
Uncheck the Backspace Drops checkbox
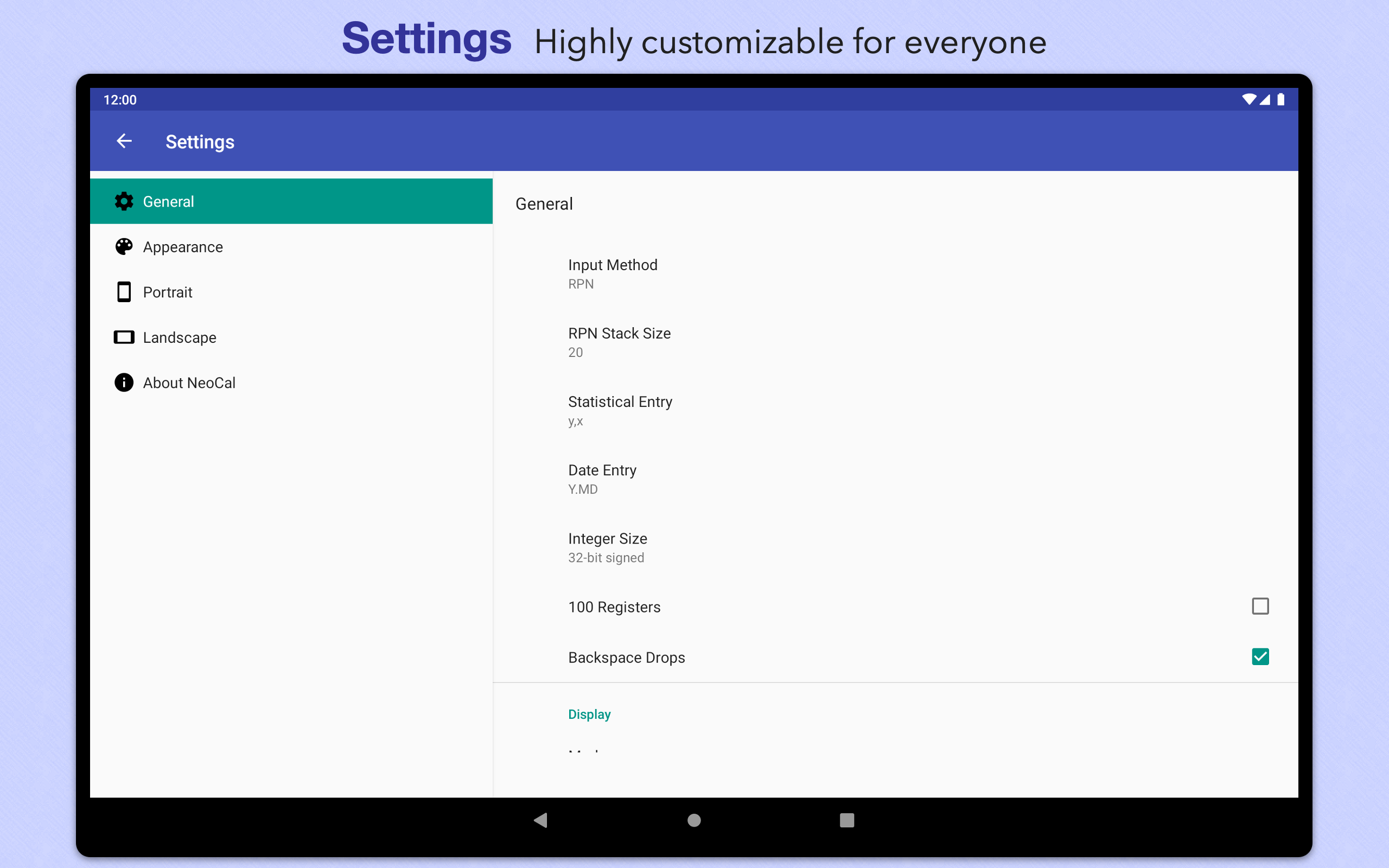(x=1260, y=657)
